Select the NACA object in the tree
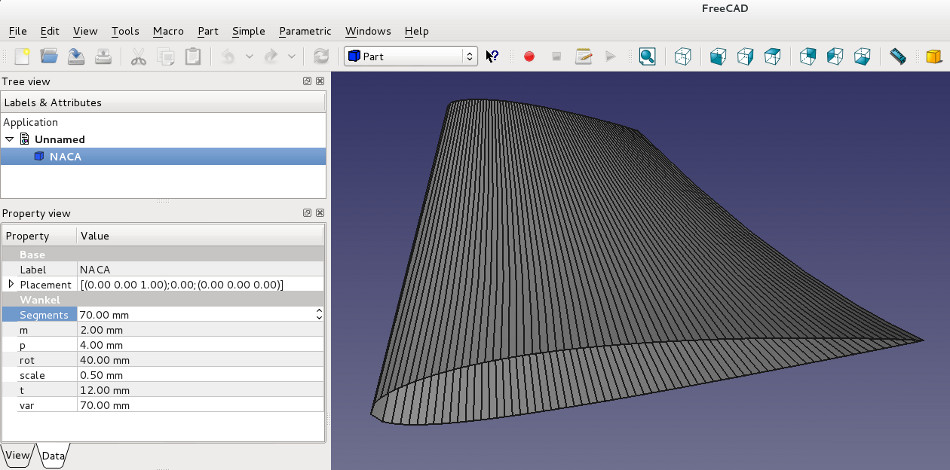 (163, 156)
